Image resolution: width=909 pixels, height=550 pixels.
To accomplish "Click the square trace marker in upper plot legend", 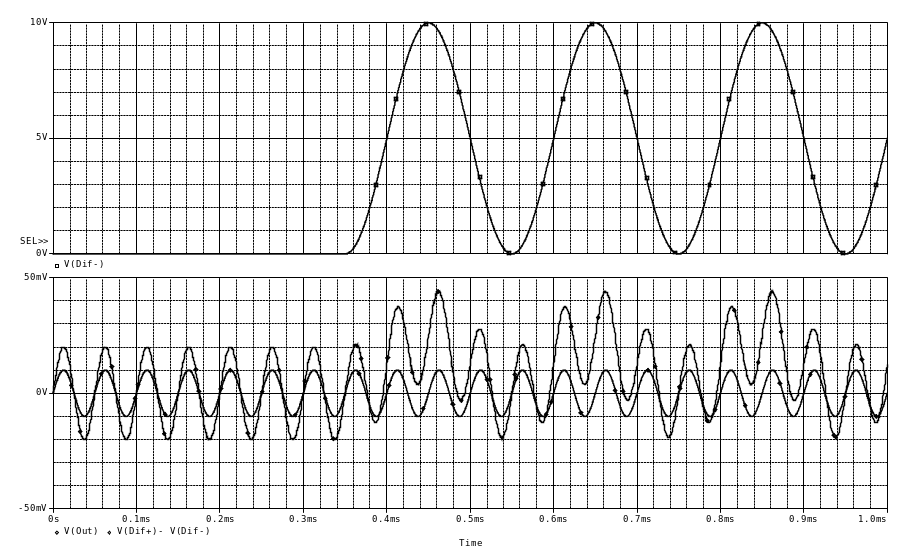I will [58, 265].
